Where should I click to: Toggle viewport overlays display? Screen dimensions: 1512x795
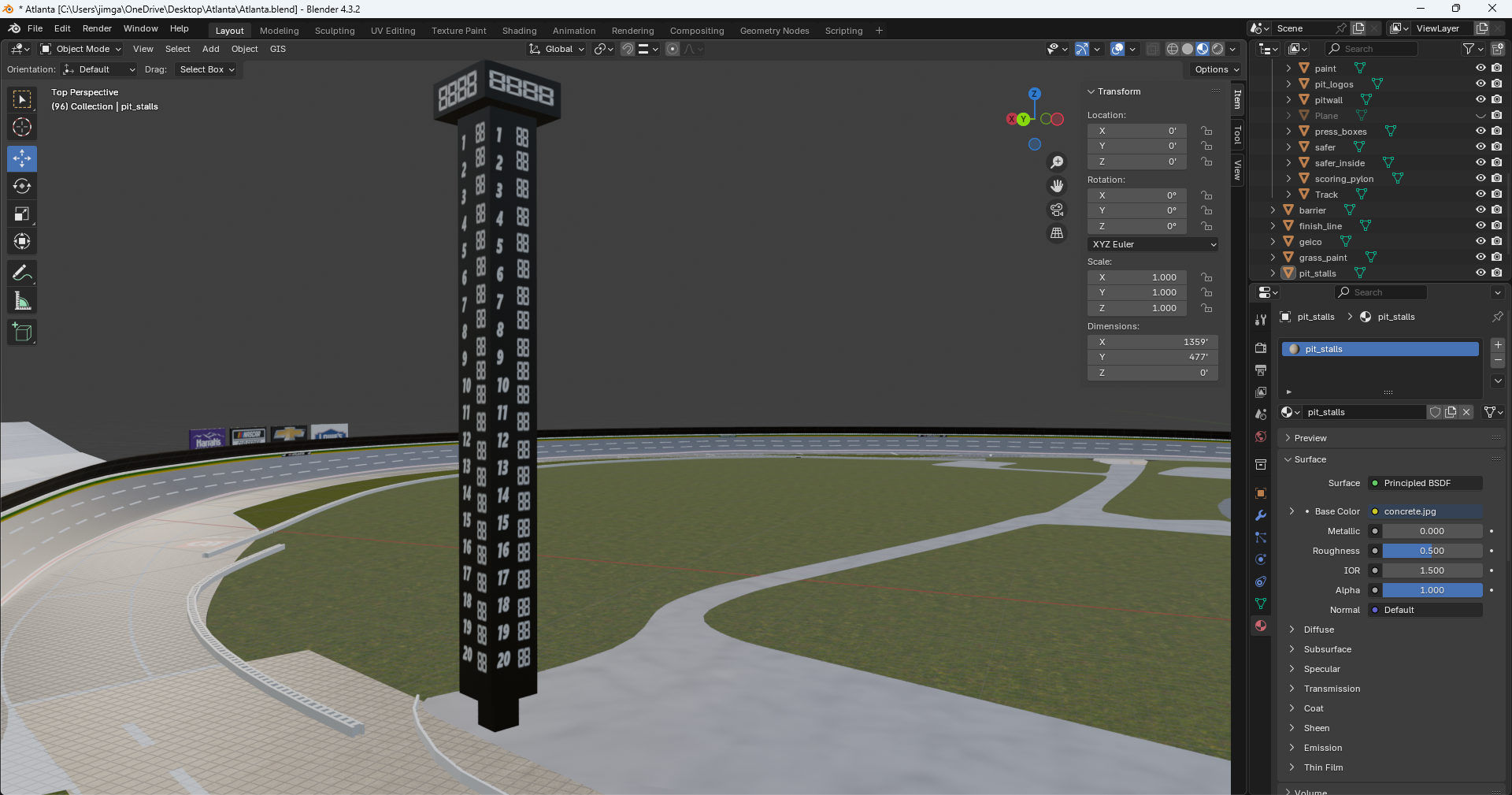(1117, 49)
